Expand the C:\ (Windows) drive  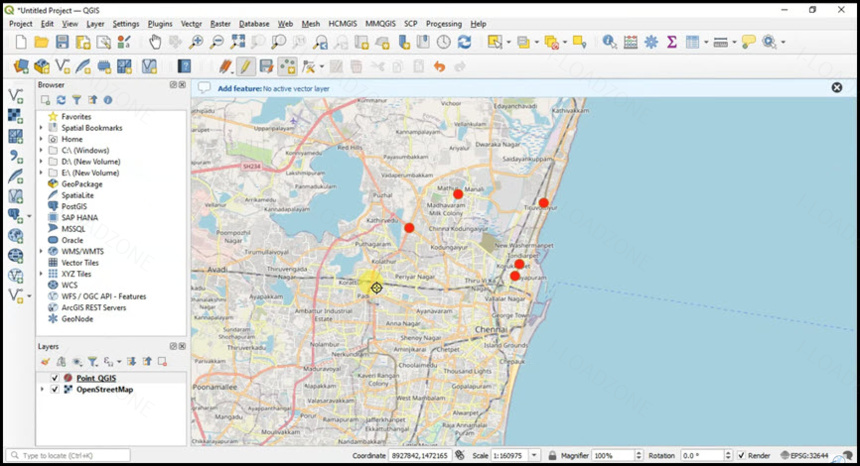click(x=41, y=150)
